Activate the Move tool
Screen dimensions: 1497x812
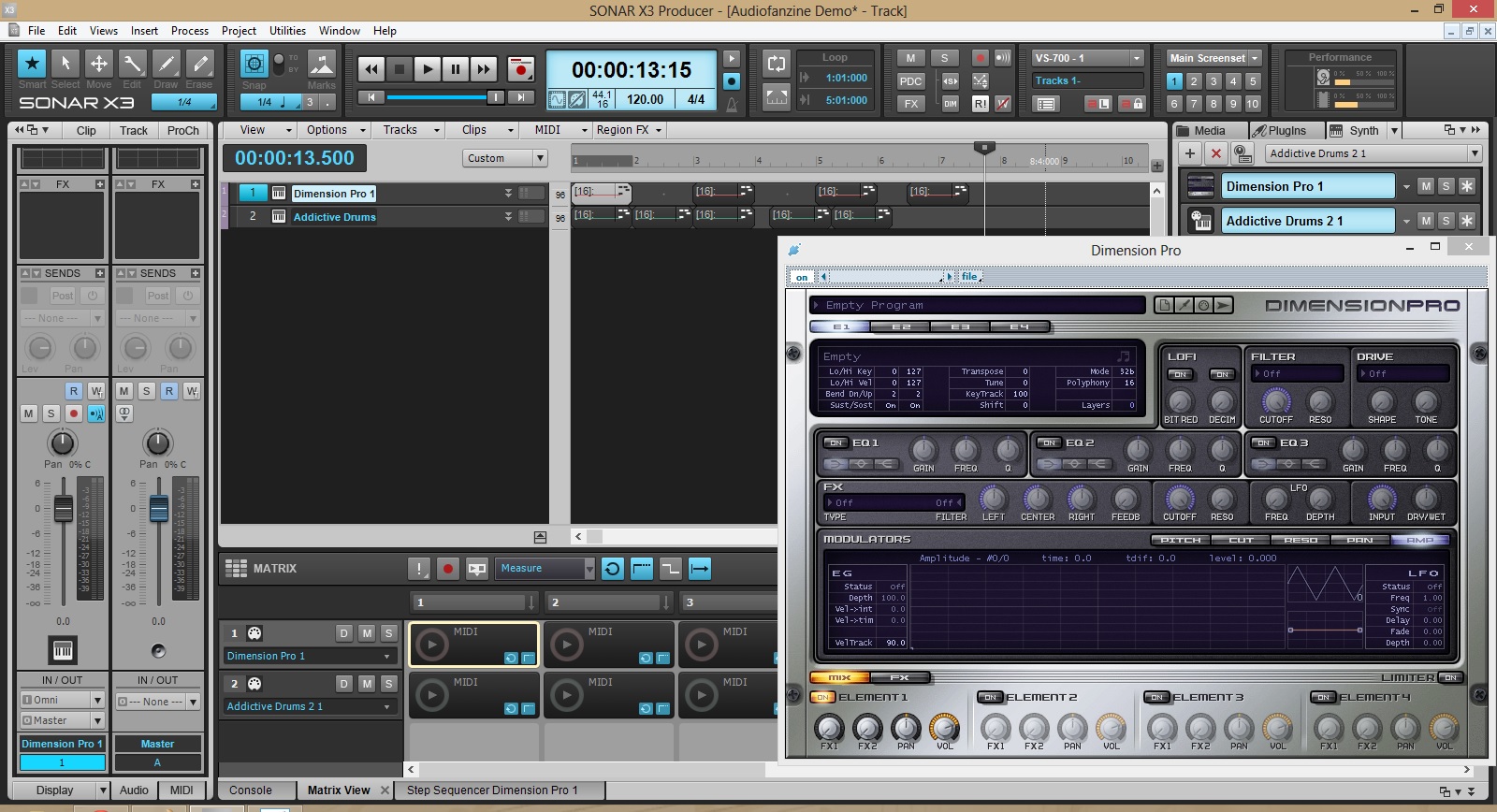98,64
